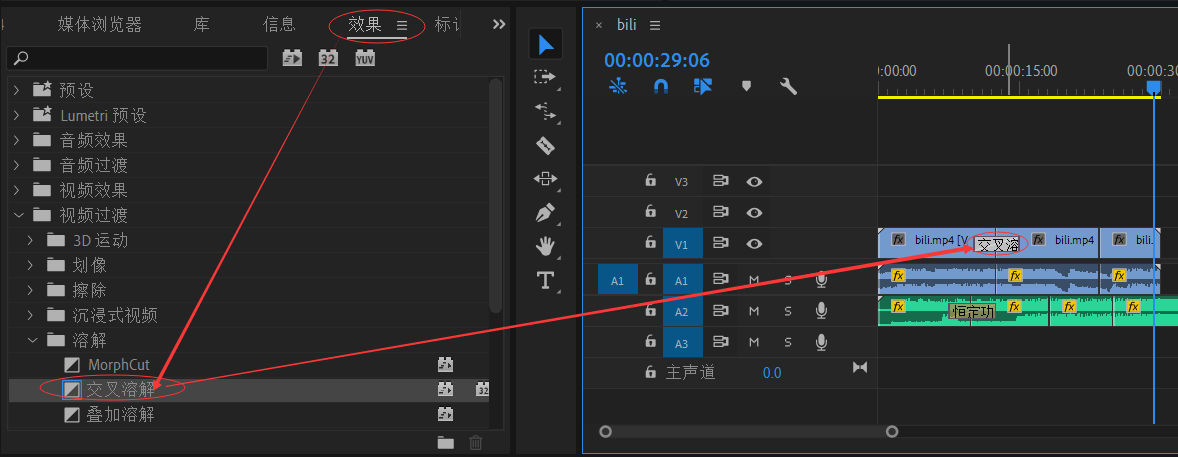Click the expand tracks icon beside 主声道

(x=860, y=367)
